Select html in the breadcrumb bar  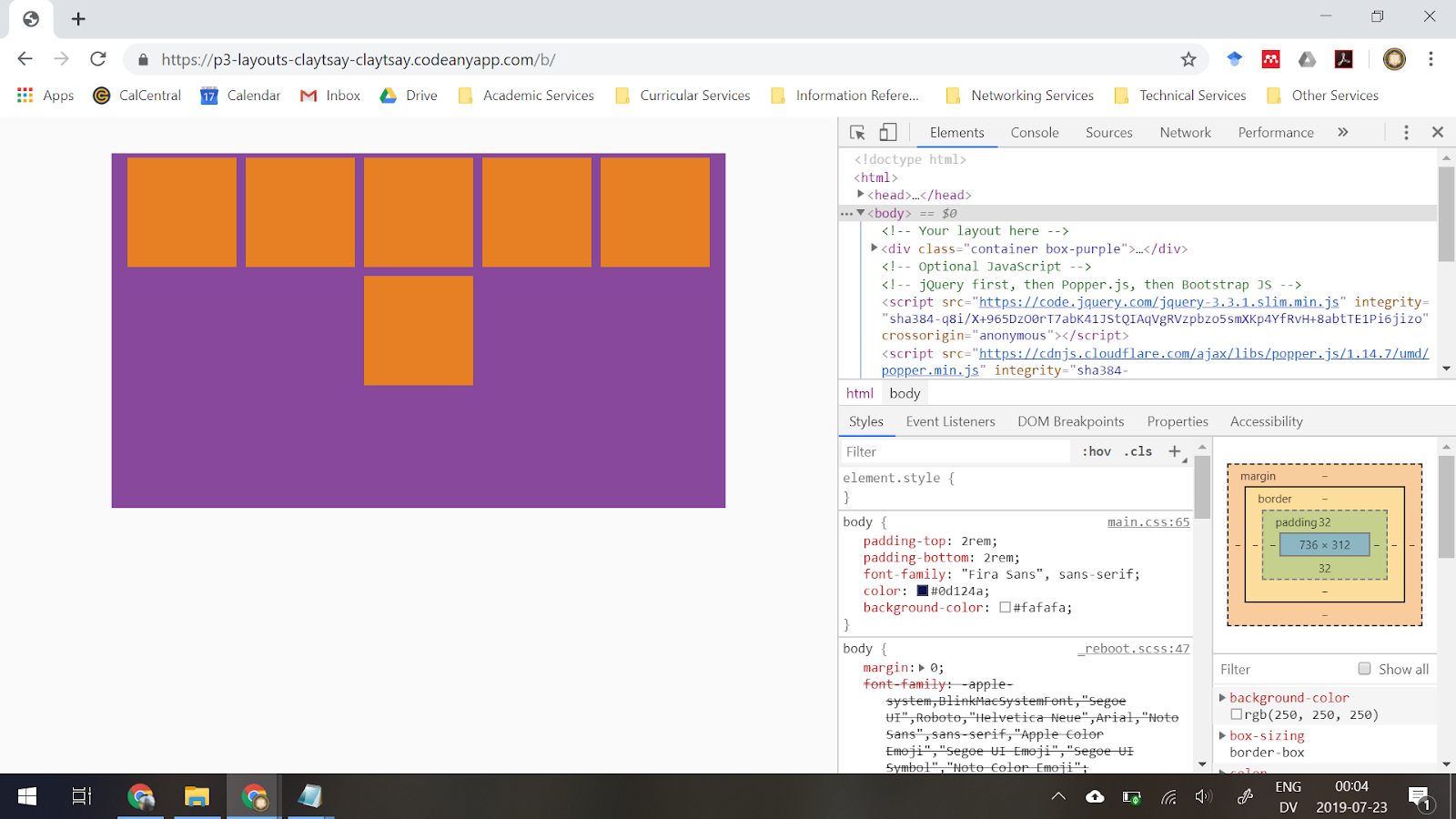point(860,393)
